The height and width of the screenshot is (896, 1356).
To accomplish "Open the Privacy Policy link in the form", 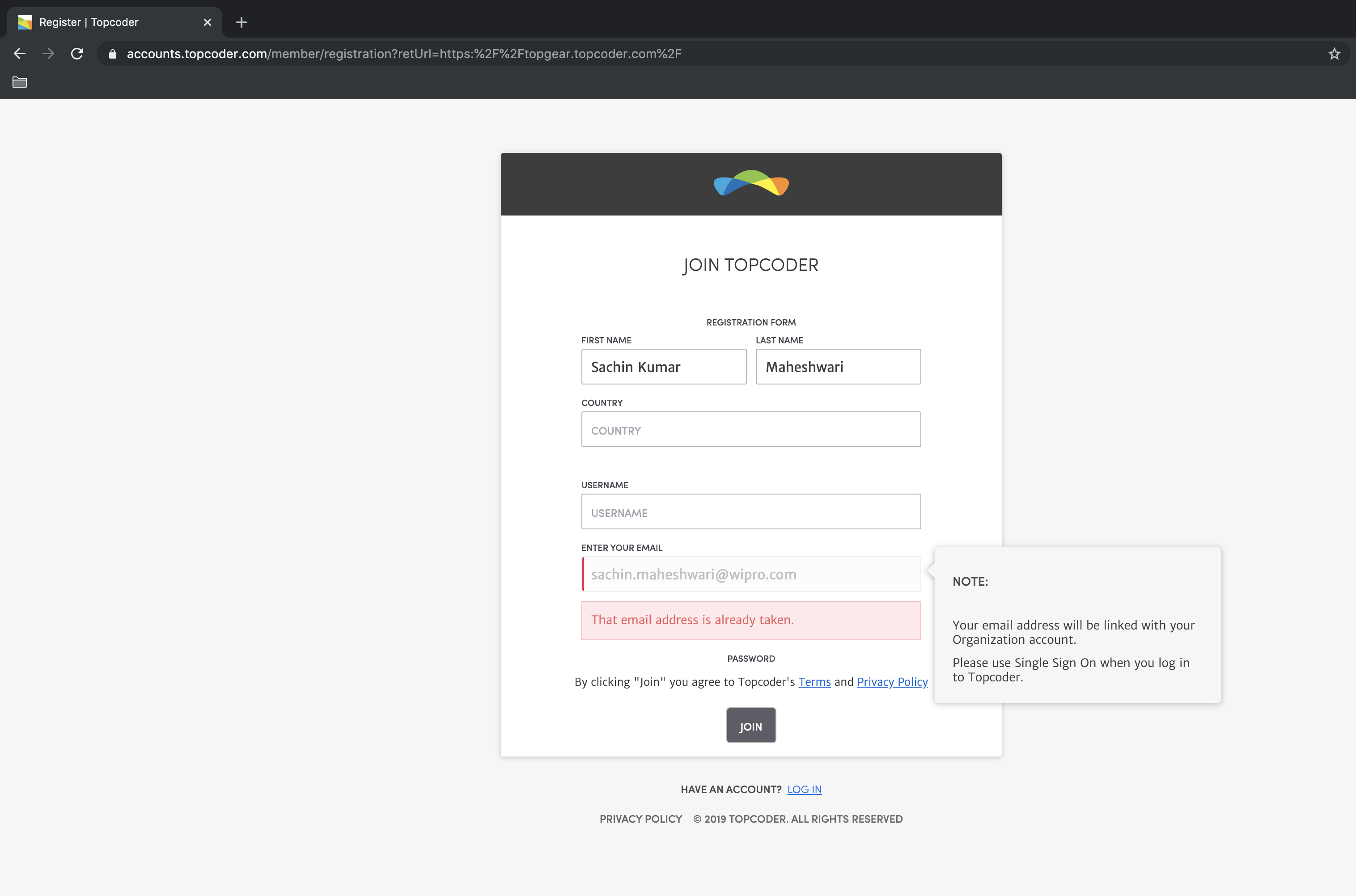I will [892, 682].
